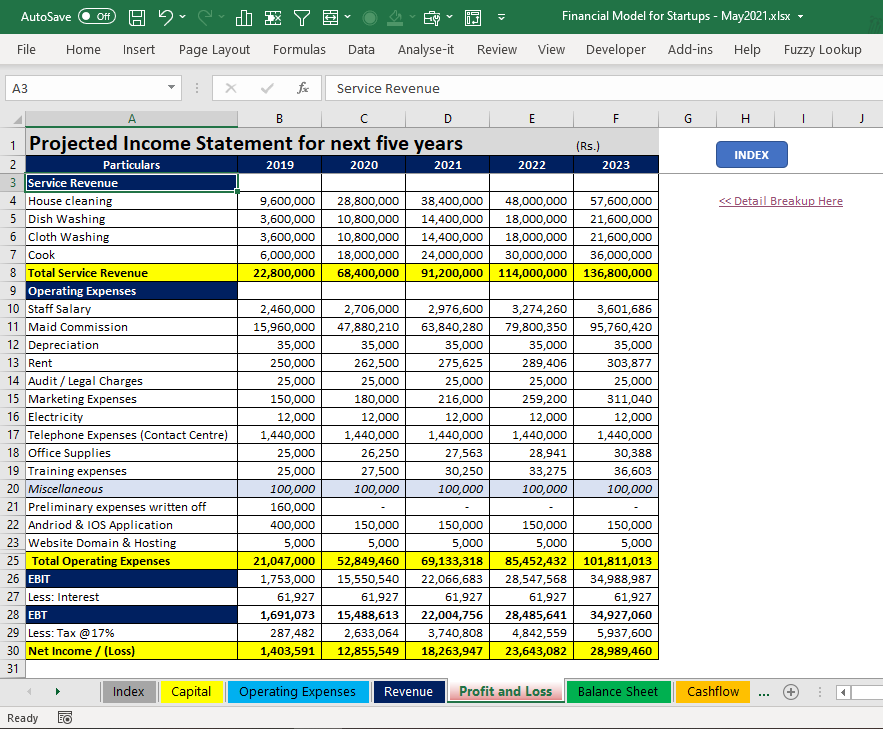
Task: Click the Undo arrow icon
Action: [166, 17]
